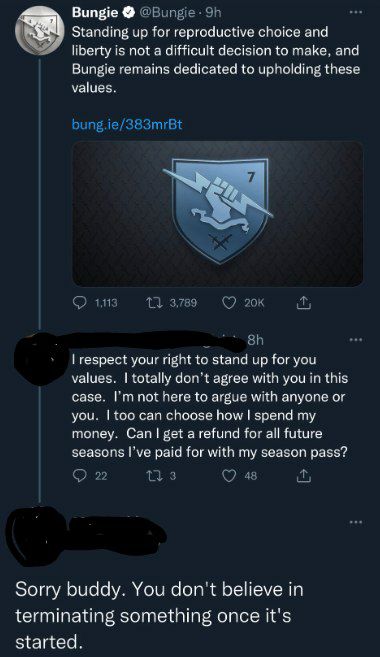Open the 9h timestamp on Bungie's tweet

coord(213,13)
